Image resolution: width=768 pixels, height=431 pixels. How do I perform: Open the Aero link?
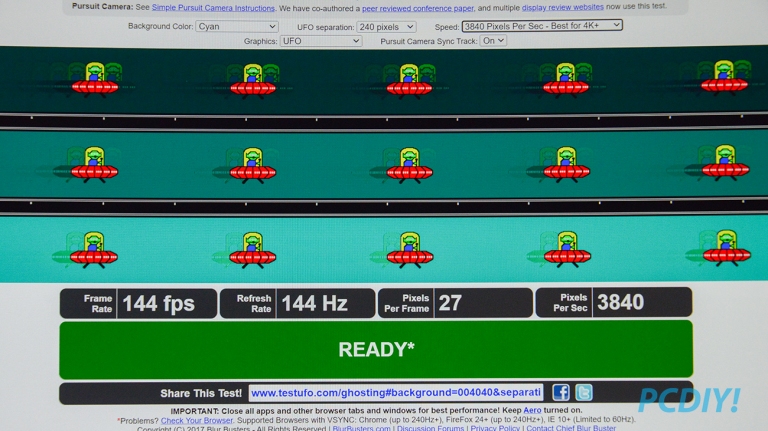[x=532, y=410]
